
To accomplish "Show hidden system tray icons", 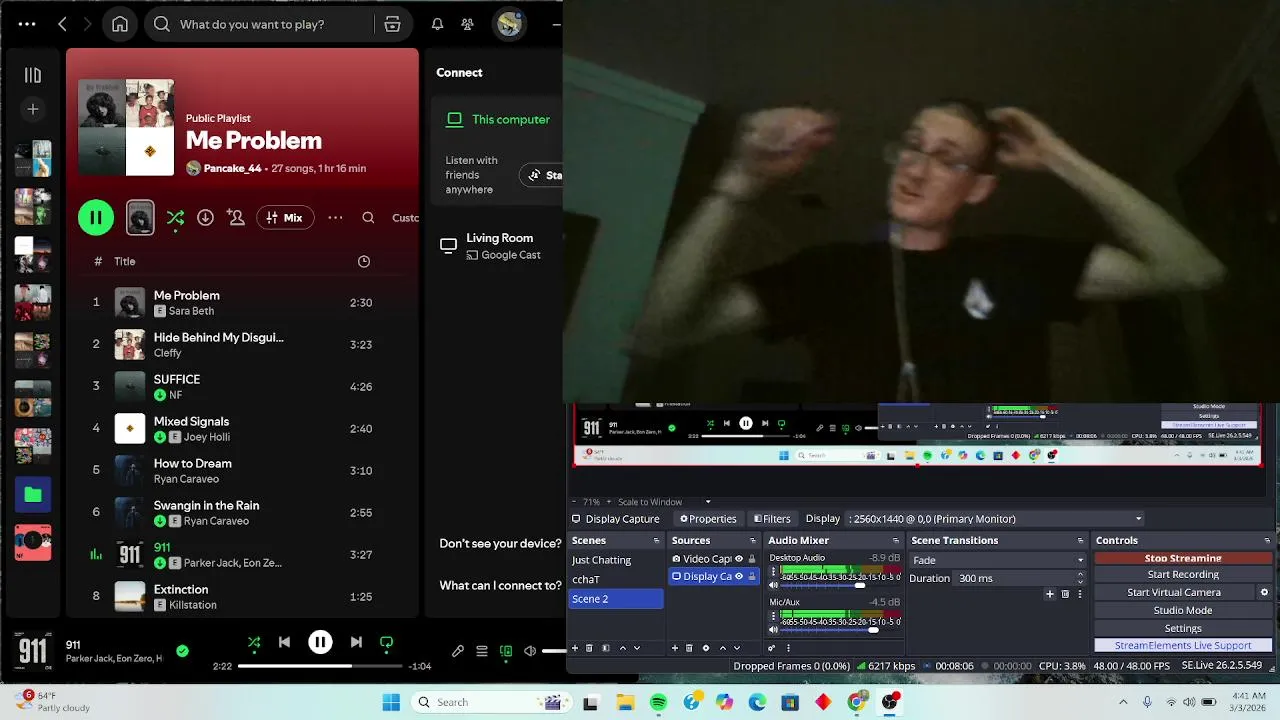I will click(1123, 703).
